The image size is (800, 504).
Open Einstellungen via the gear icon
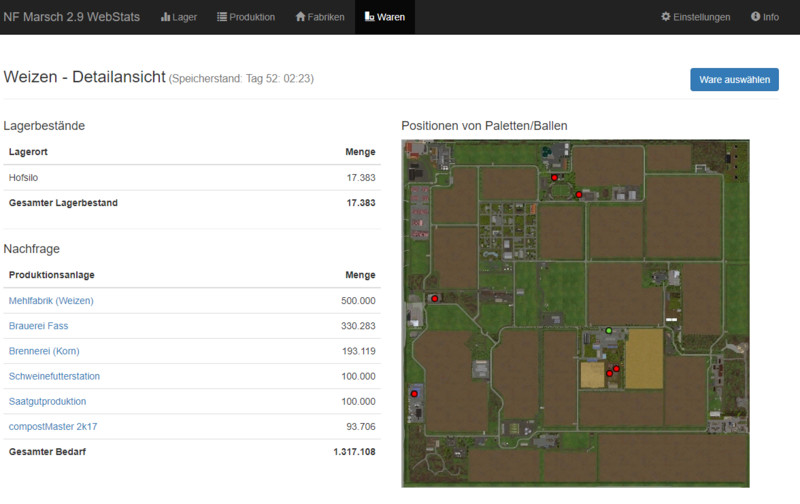(x=666, y=17)
